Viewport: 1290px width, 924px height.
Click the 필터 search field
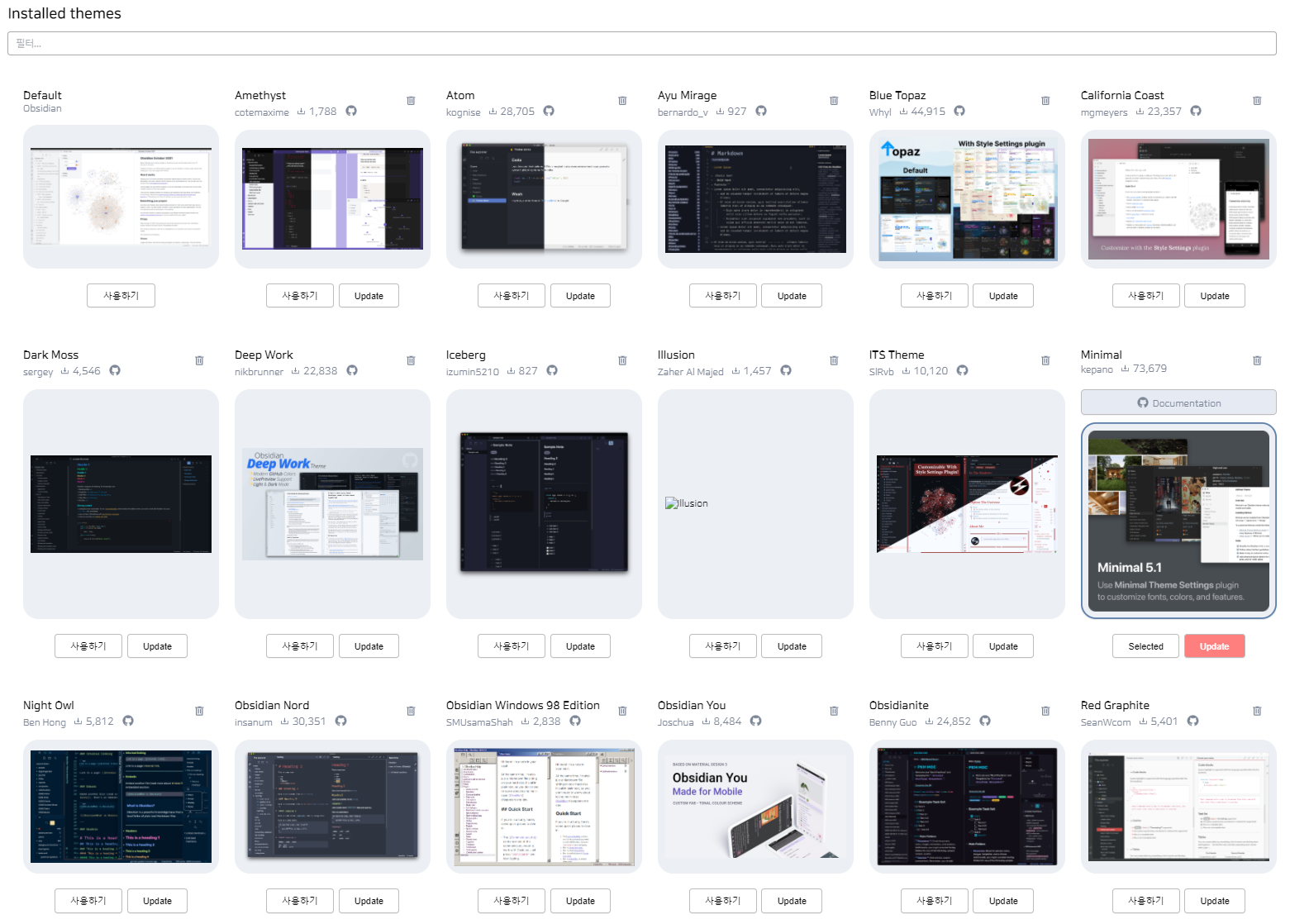coord(642,44)
